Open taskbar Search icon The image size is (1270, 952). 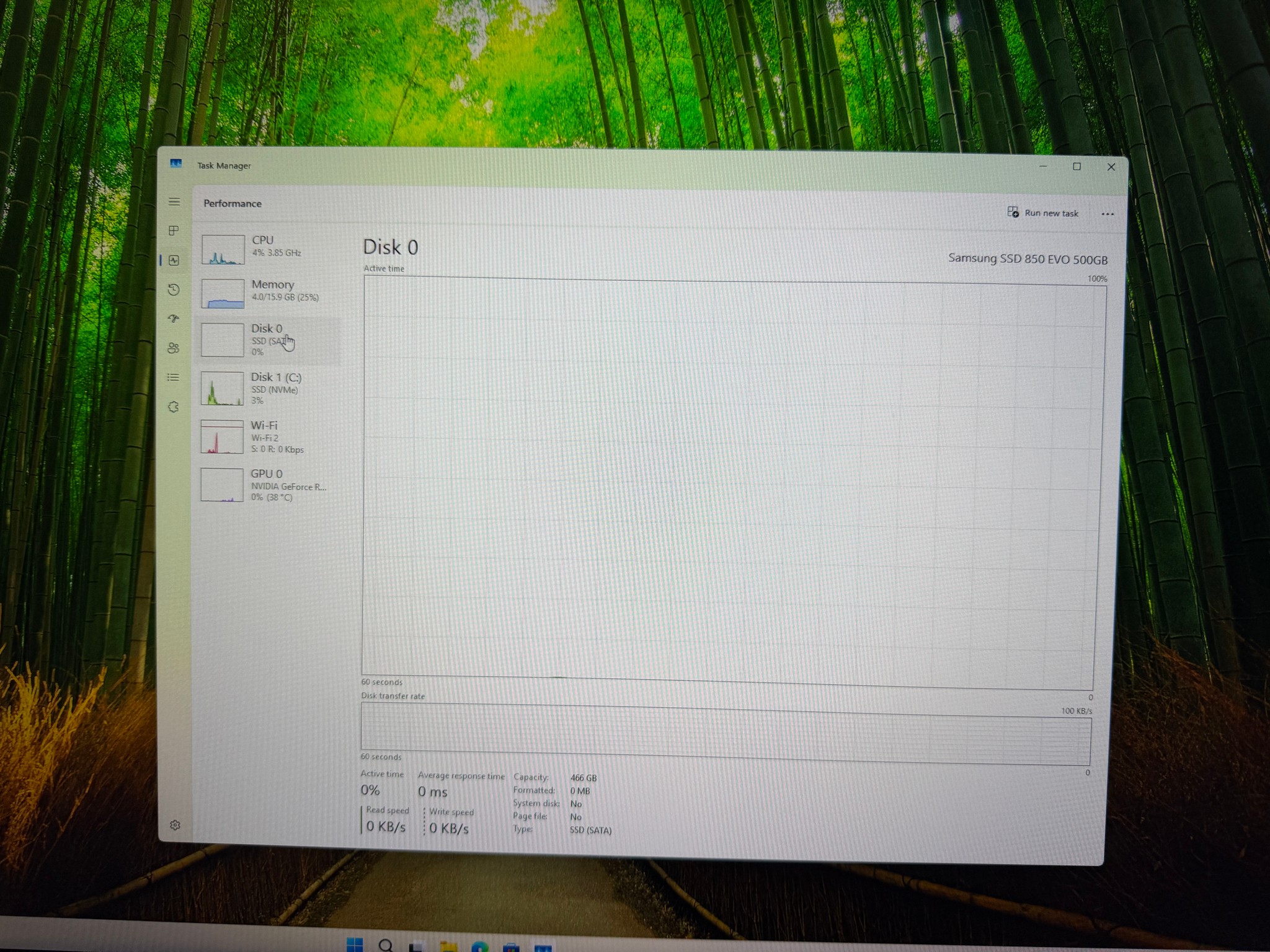pos(386,945)
